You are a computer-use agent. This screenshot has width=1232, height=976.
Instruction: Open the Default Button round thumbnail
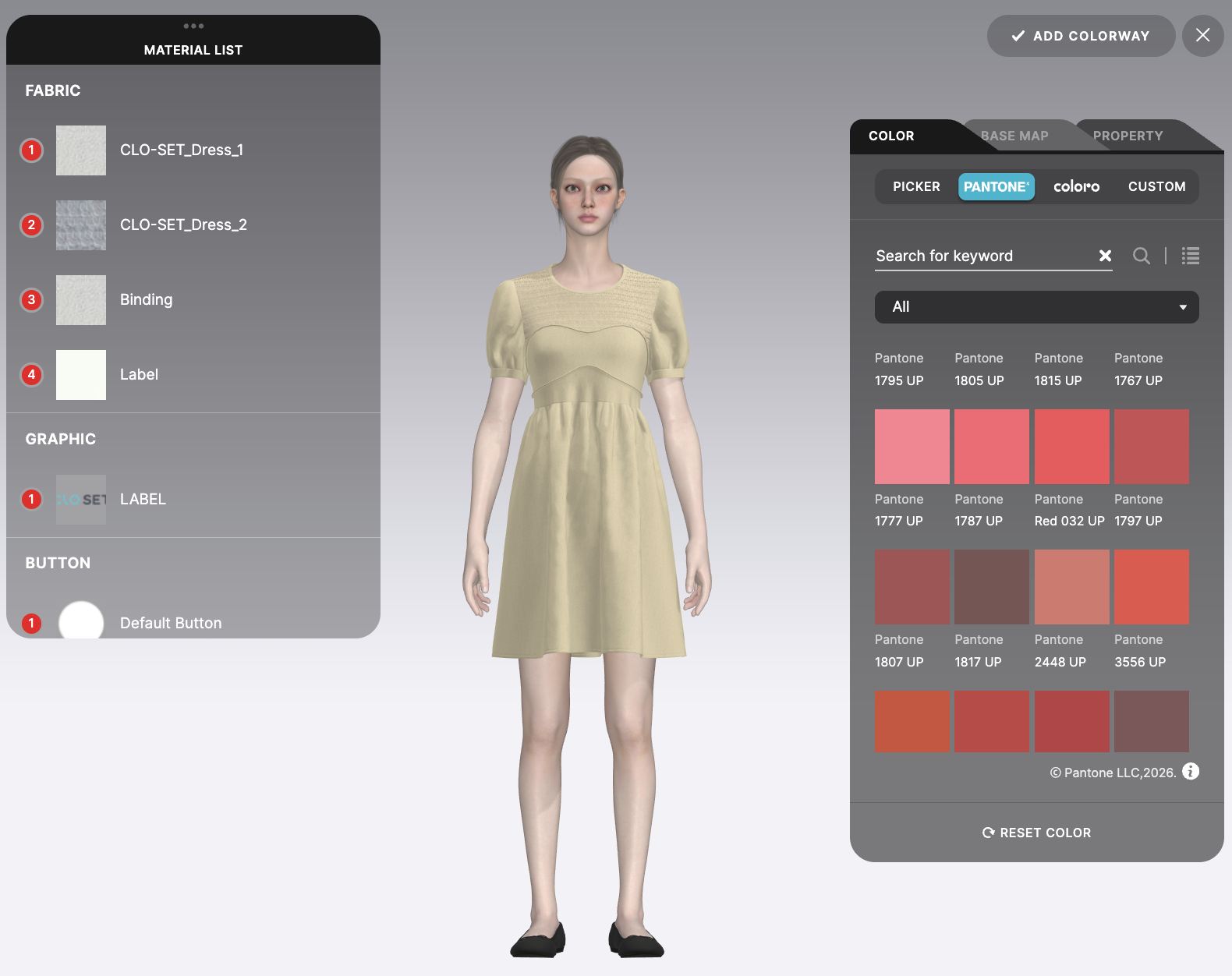pyautogui.click(x=81, y=620)
